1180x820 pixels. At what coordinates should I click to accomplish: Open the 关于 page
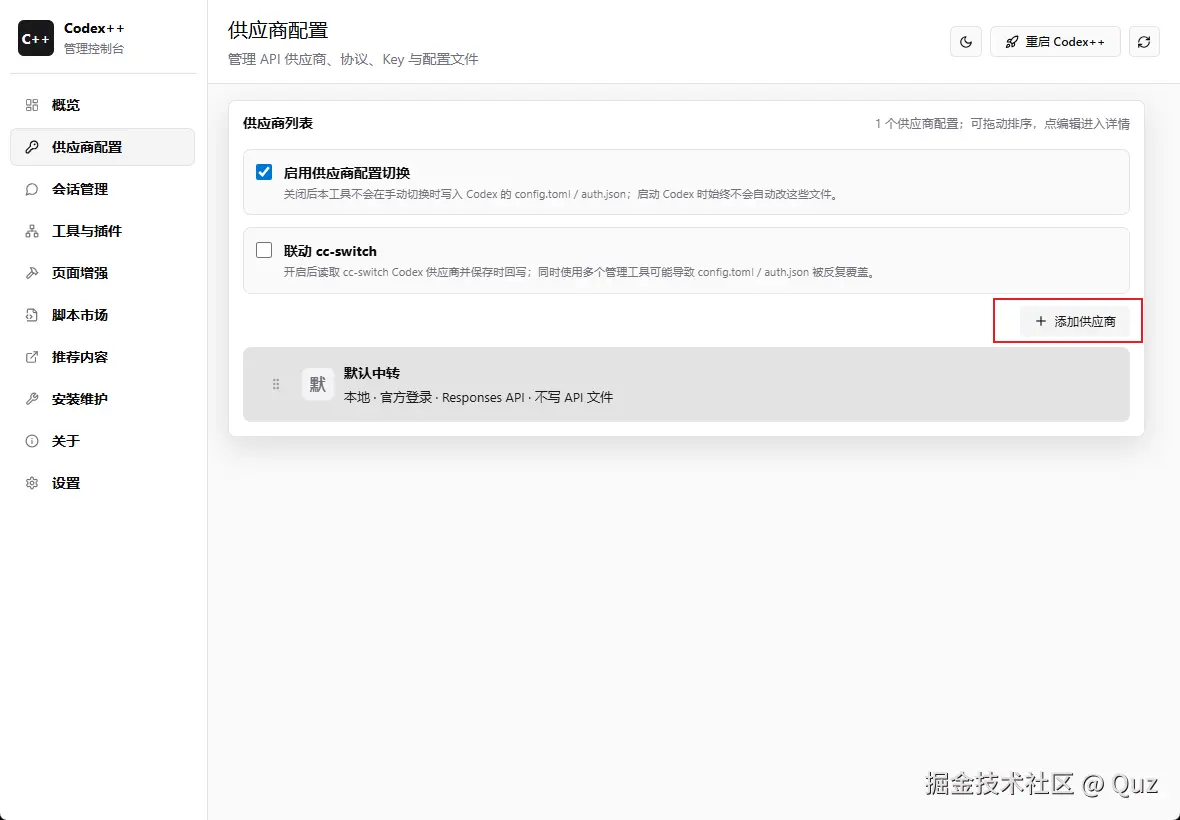(102, 442)
